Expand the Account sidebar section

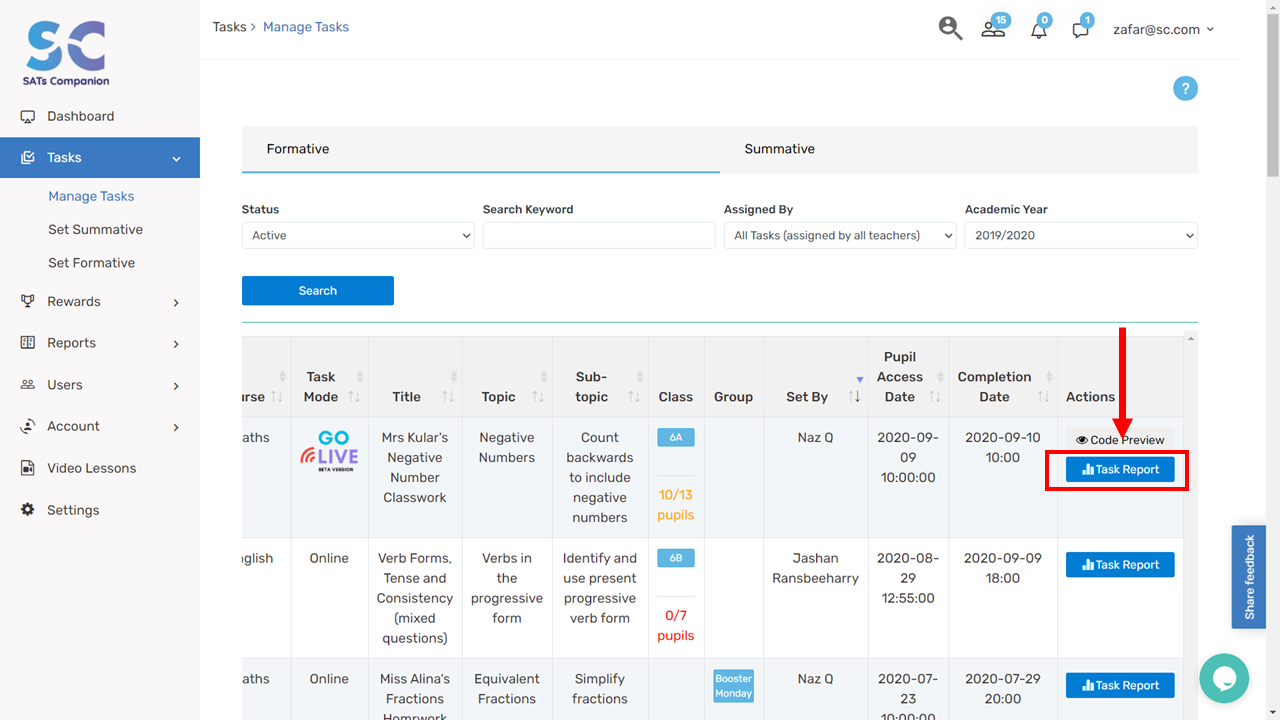tap(176, 427)
